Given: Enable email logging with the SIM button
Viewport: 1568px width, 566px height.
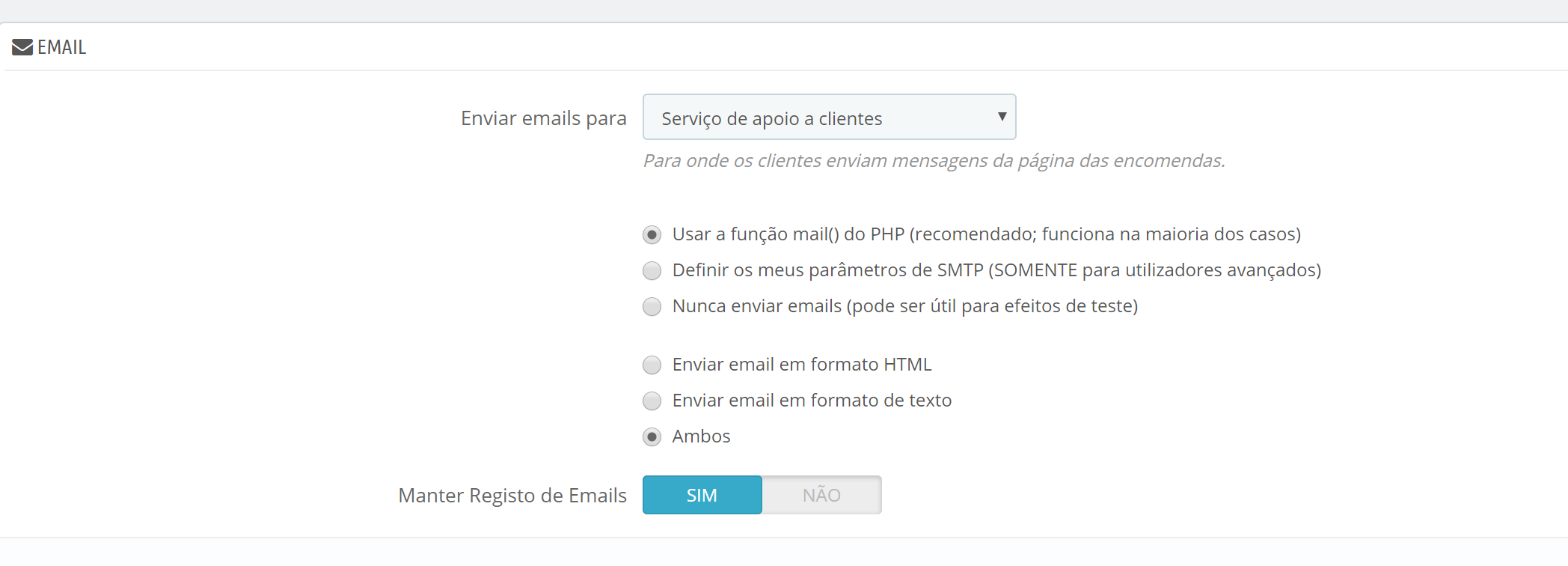Looking at the screenshot, I should click(702, 495).
